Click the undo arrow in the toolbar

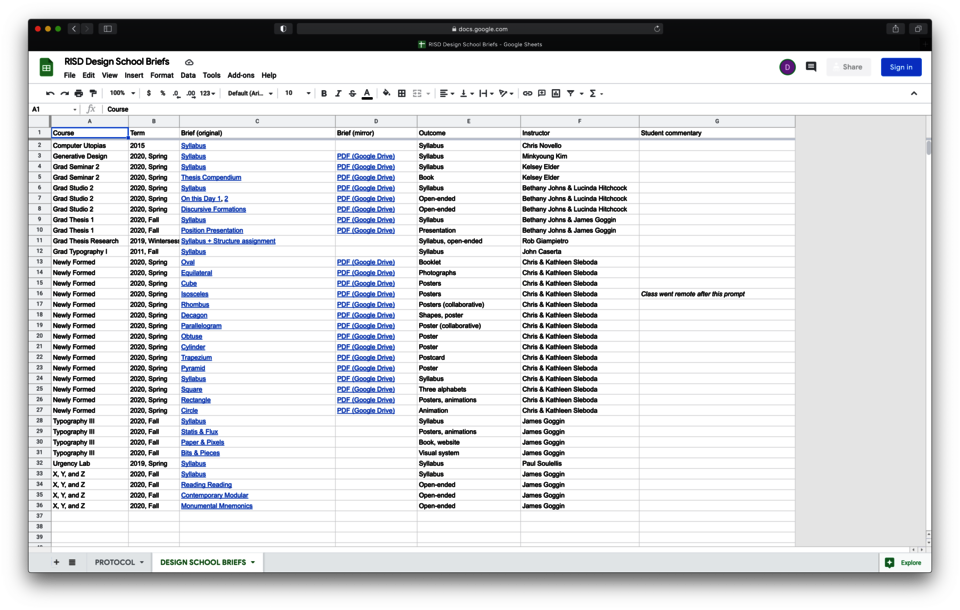[x=50, y=93]
